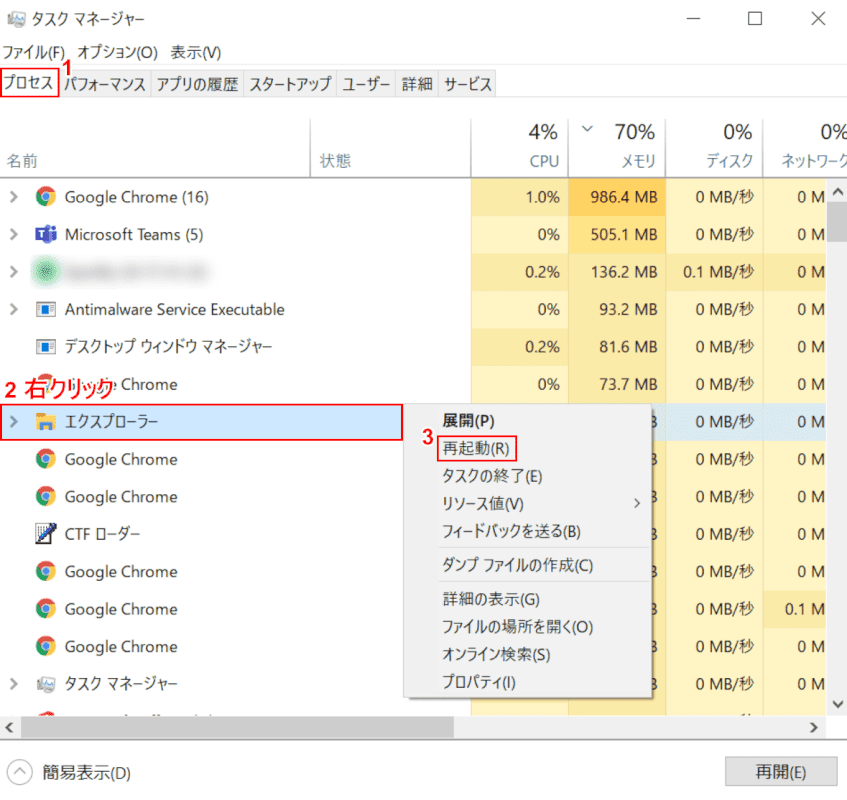Expand the blurred process group
Screen dimensions: 847x800
(14, 272)
